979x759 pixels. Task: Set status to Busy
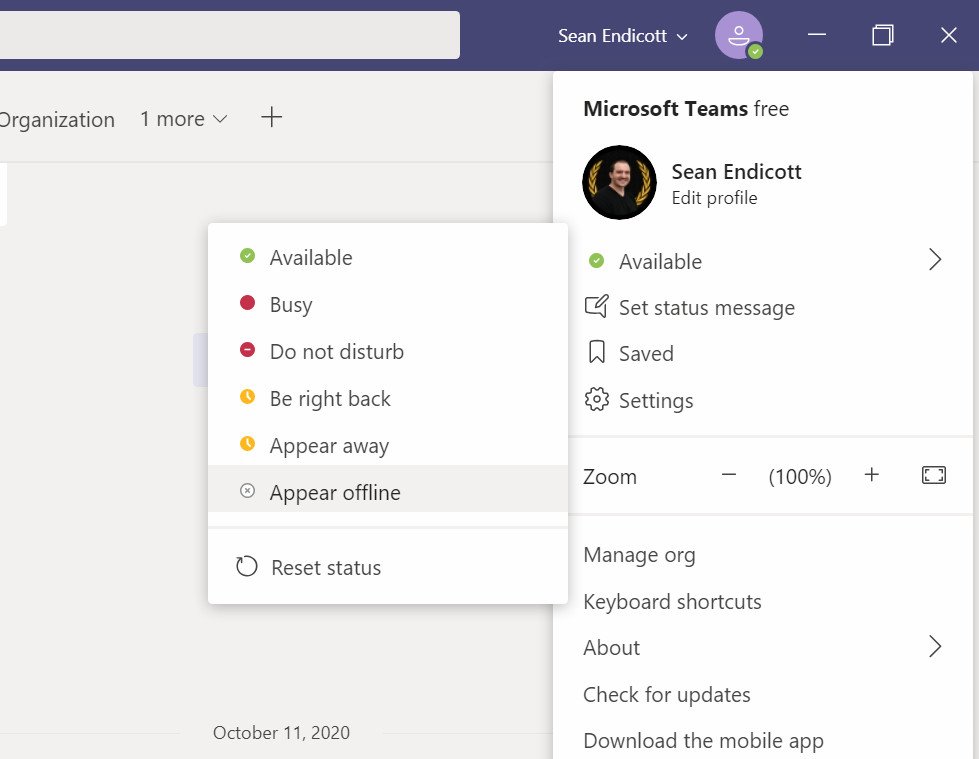click(290, 305)
